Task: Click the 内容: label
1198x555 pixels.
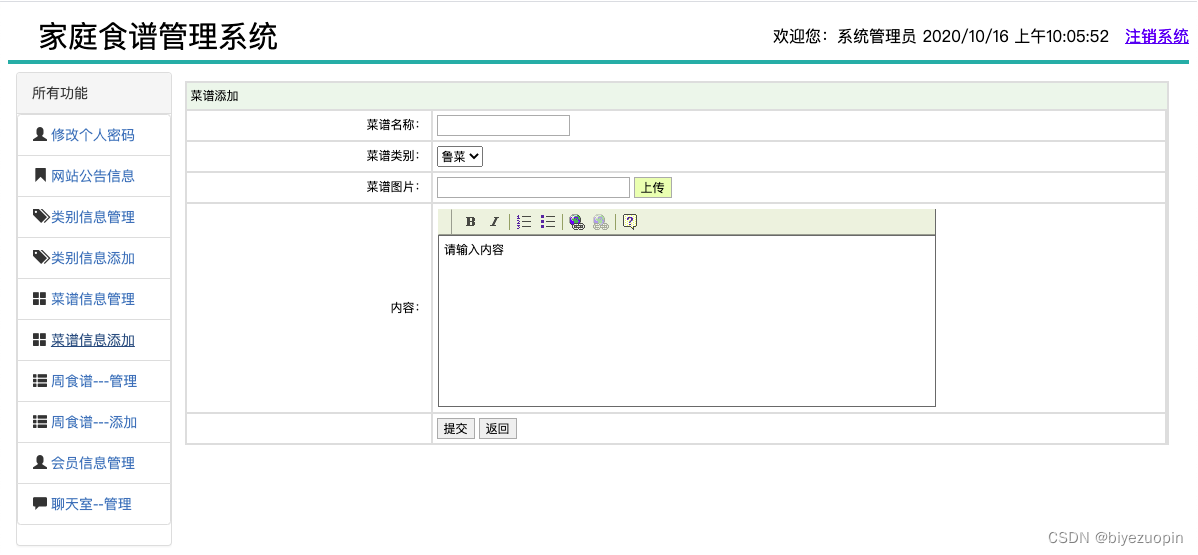Action: (405, 308)
